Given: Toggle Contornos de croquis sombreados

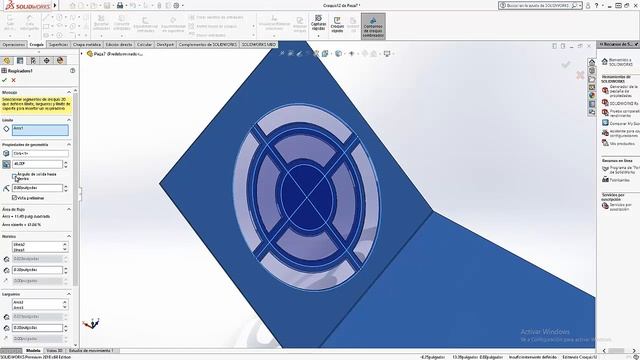Looking at the screenshot, I should (x=373, y=27).
